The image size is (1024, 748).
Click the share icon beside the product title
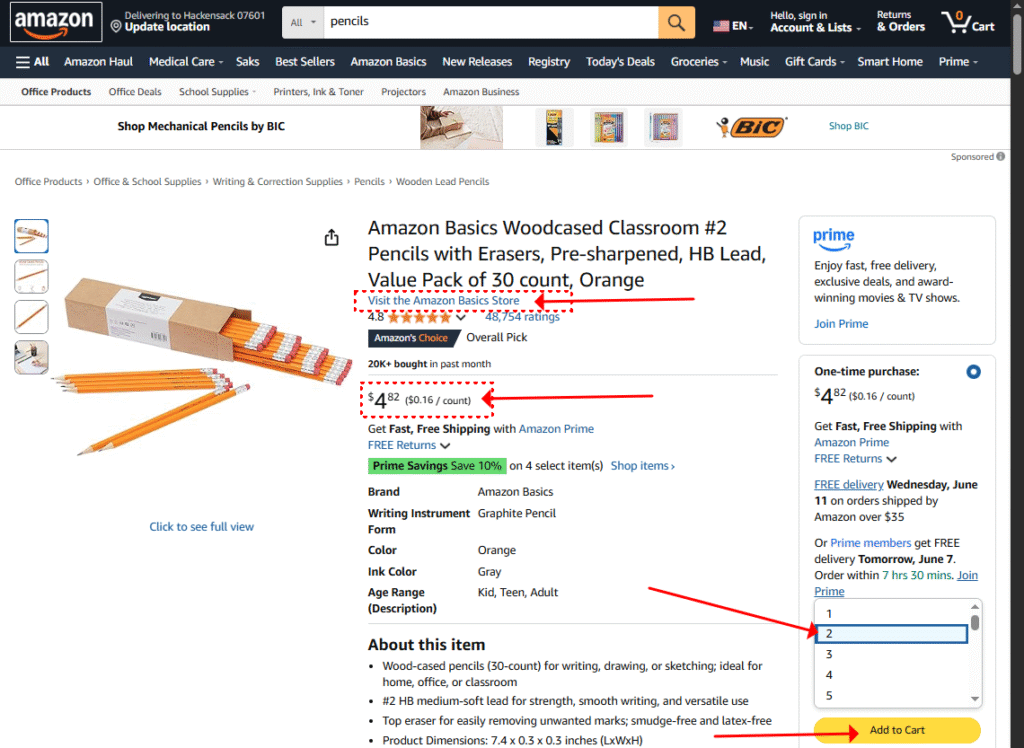click(x=332, y=237)
